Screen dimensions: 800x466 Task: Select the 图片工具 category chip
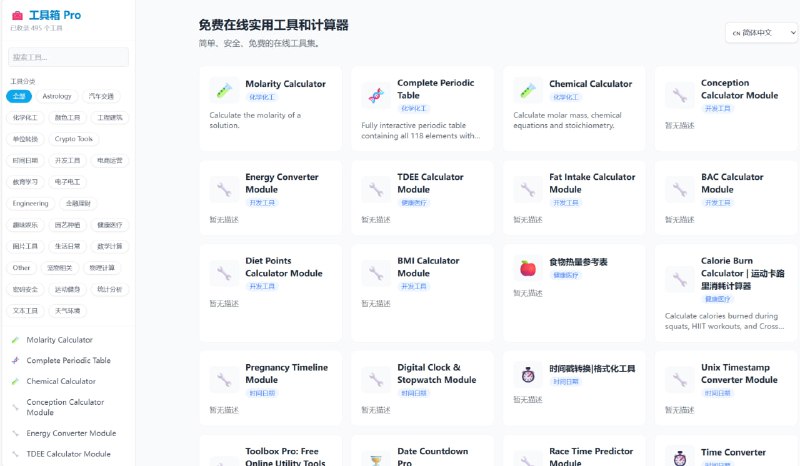pos(25,246)
